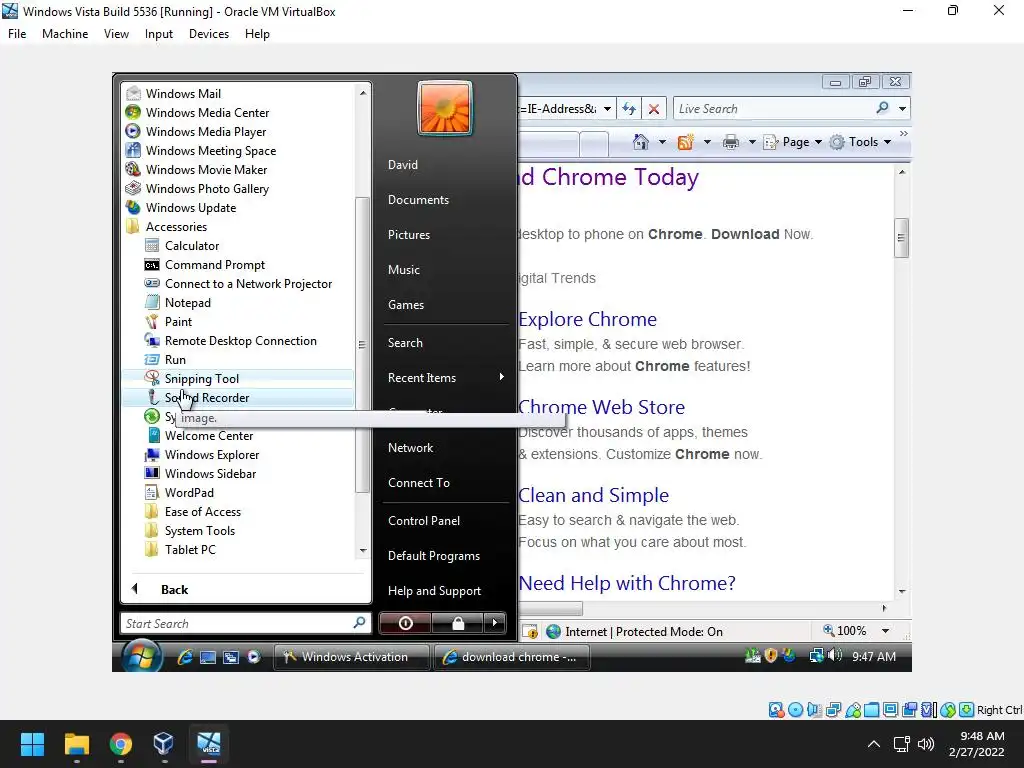Viewport: 1024px width, 768px height.
Task: Open the IE Tools dropdown menu
Action: click(859, 142)
